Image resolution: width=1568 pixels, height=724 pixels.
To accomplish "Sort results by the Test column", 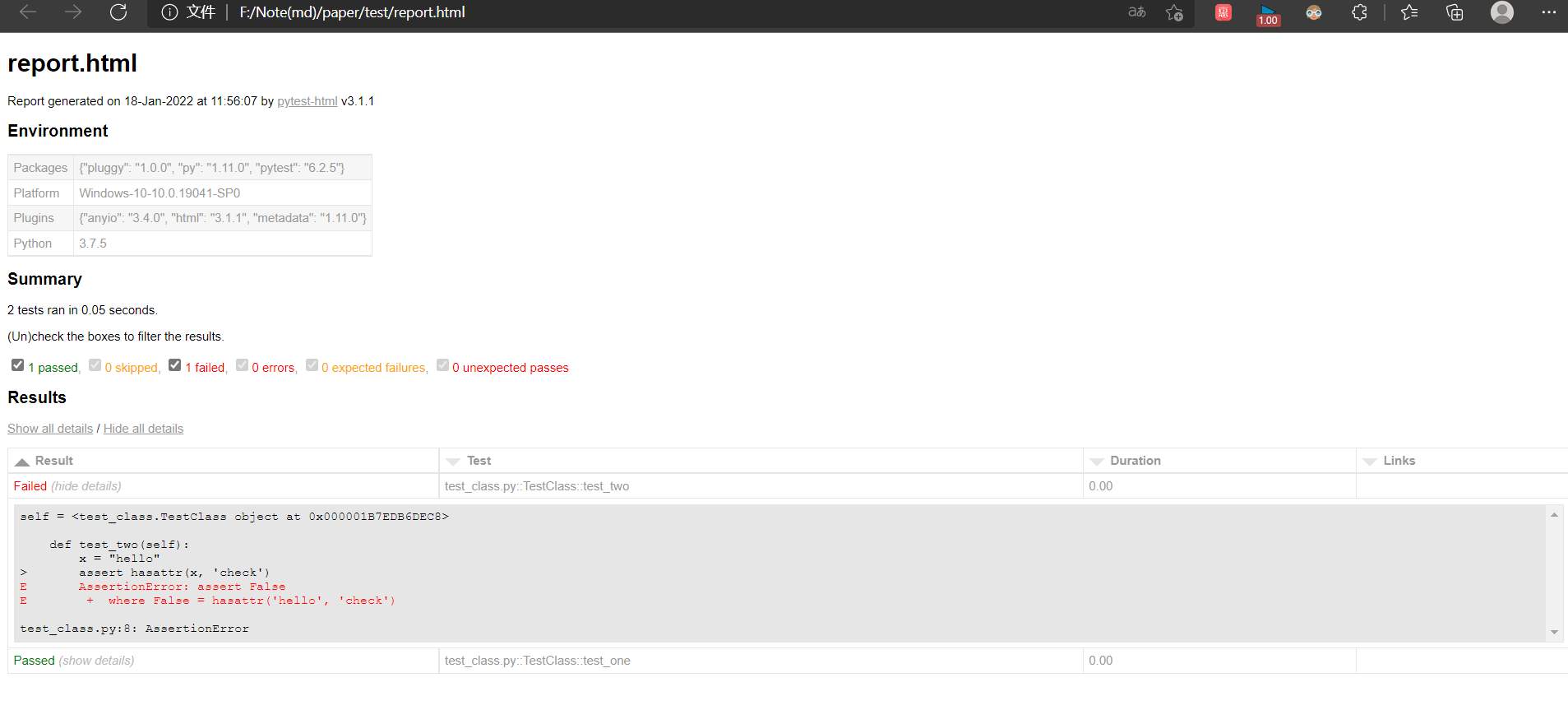I will click(761, 461).
